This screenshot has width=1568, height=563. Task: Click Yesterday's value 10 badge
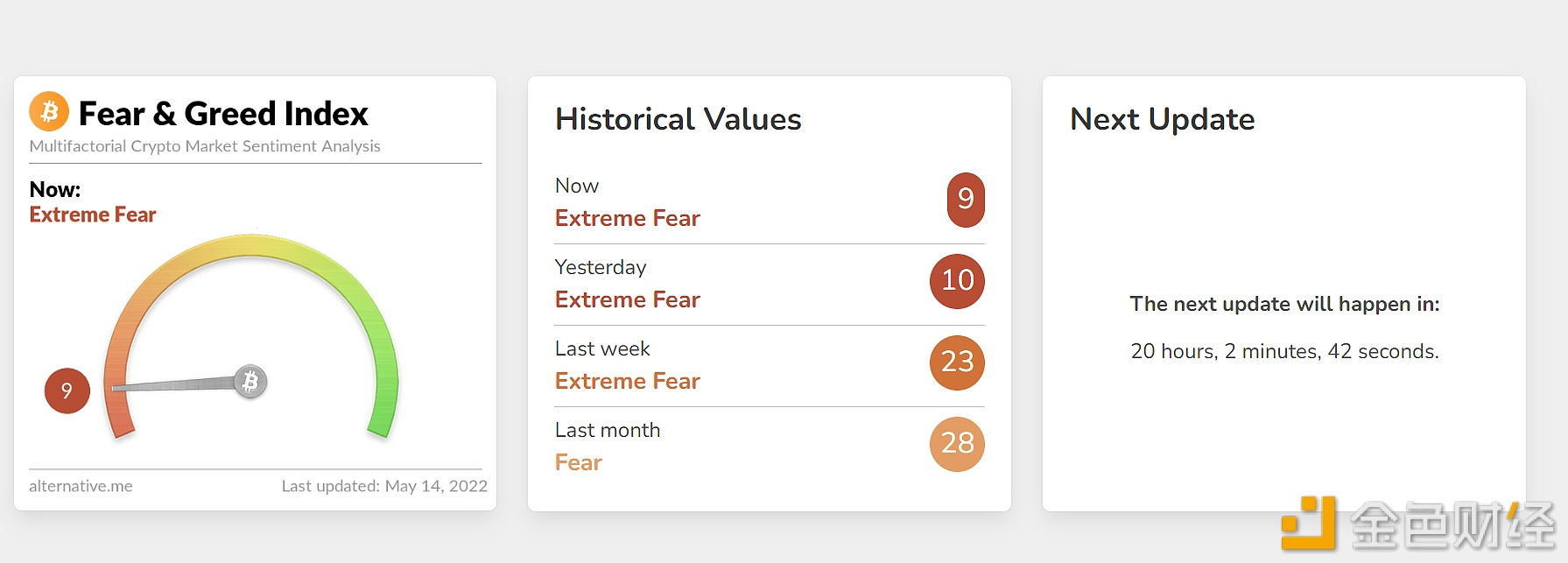coord(957,281)
